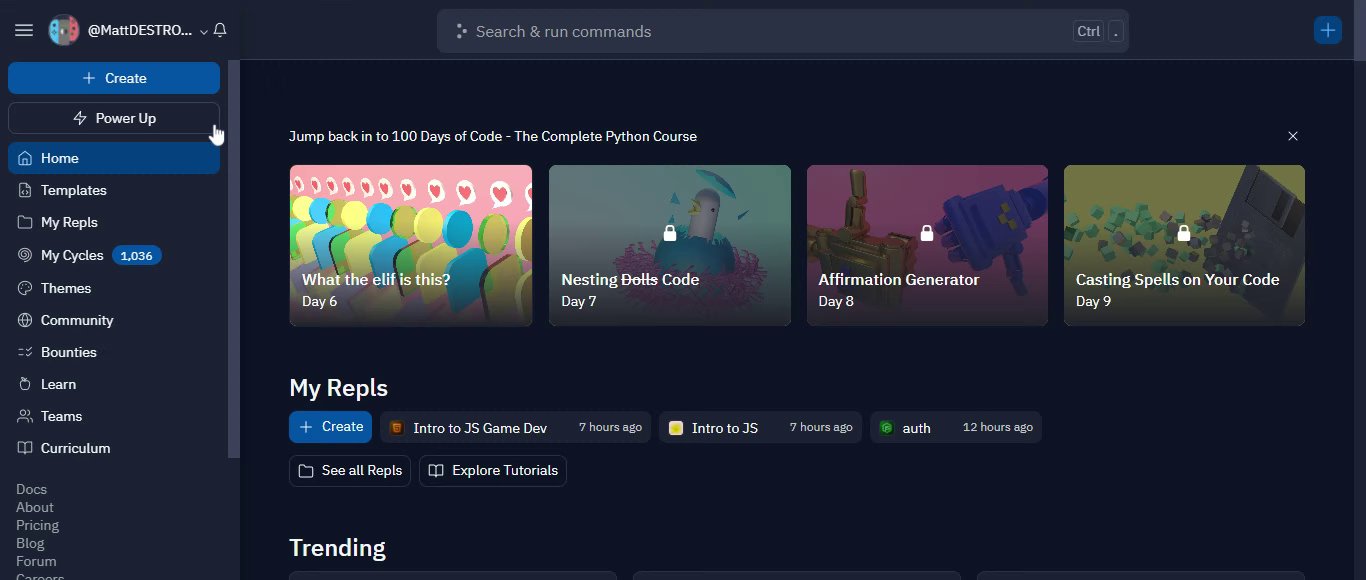This screenshot has width=1366, height=580.
Task: Click the Learn apple icon
Action: pyautogui.click(x=25, y=384)
